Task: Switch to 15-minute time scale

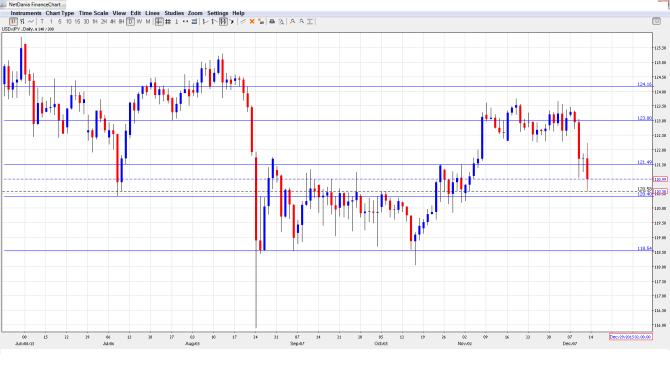Action: pos(77,21)
